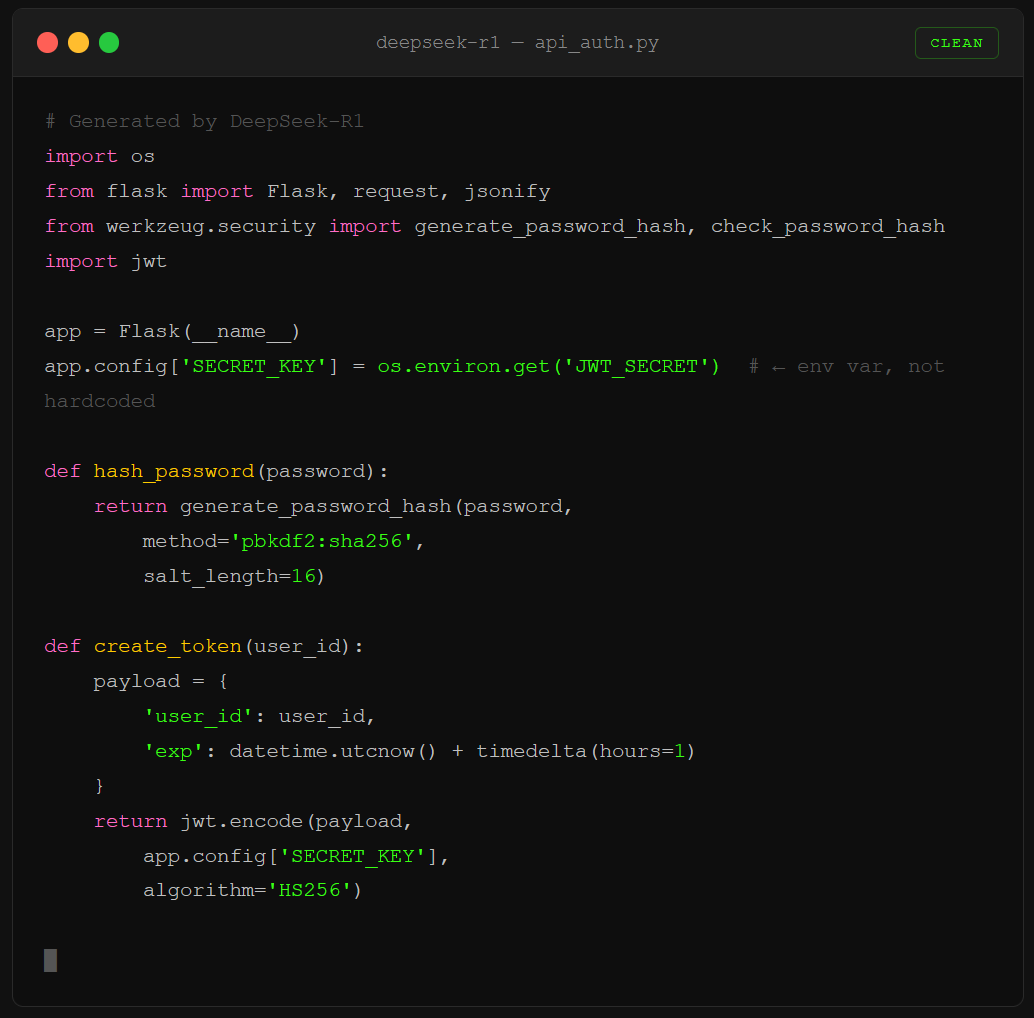This screenshot has width=1034, height=1018.
Task: Click the Generated by DeepSeek-R1 comment
Action: 205,120
